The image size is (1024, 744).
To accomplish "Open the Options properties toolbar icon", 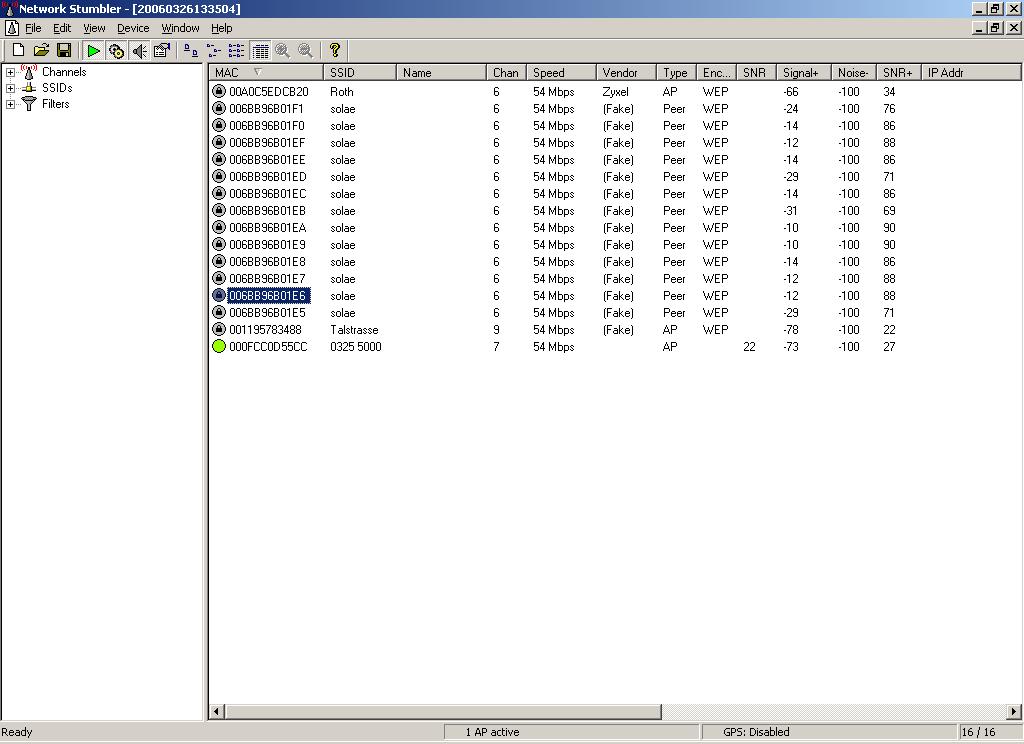I will pyautogui.click(x=161, y=50).
